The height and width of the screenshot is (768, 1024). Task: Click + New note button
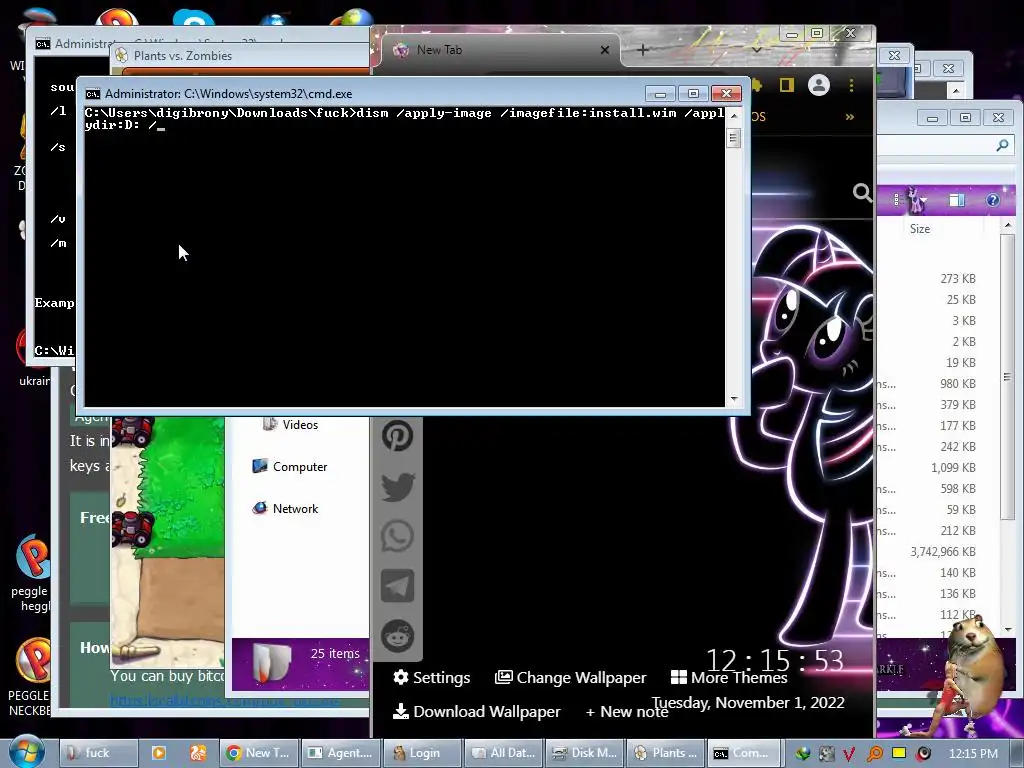click(627, 712)
